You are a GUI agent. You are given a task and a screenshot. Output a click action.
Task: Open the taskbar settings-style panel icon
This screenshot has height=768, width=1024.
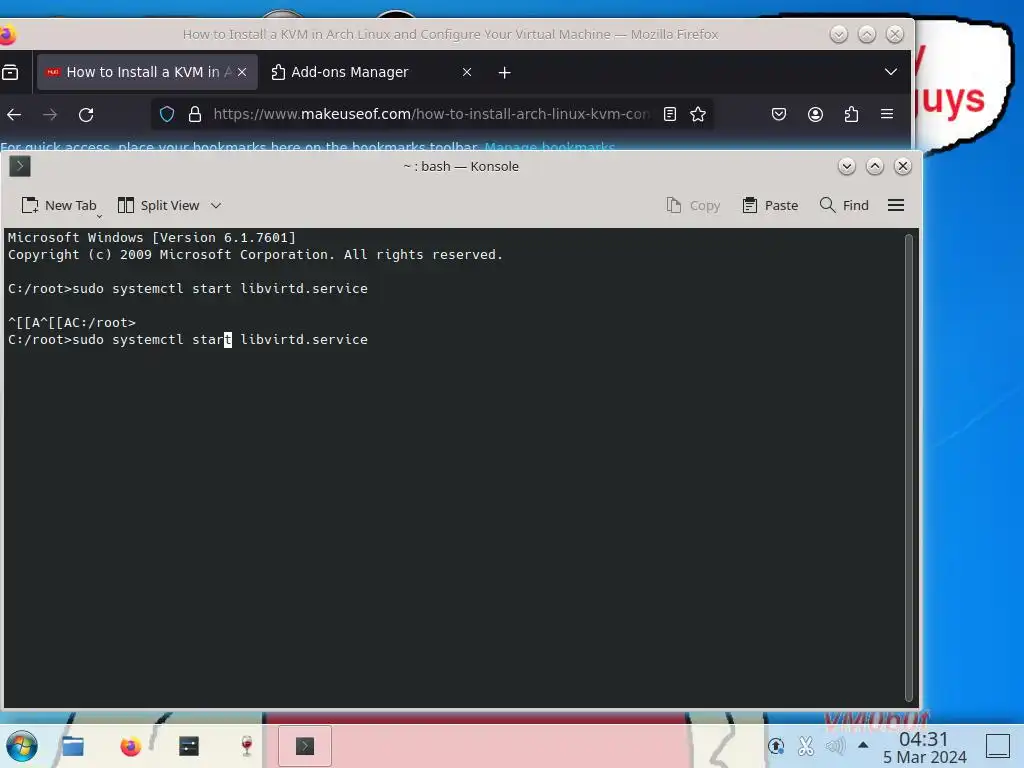pos(189,746)
